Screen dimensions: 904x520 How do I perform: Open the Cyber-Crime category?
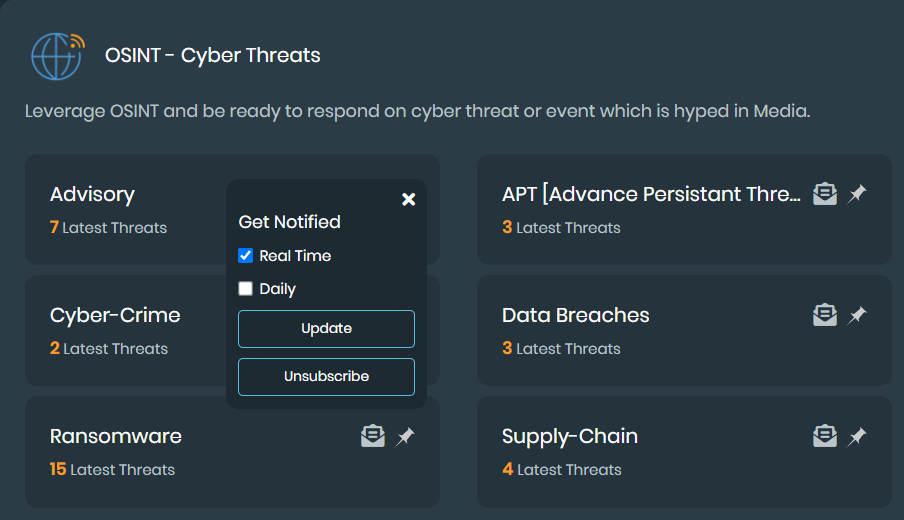[115, 316]
